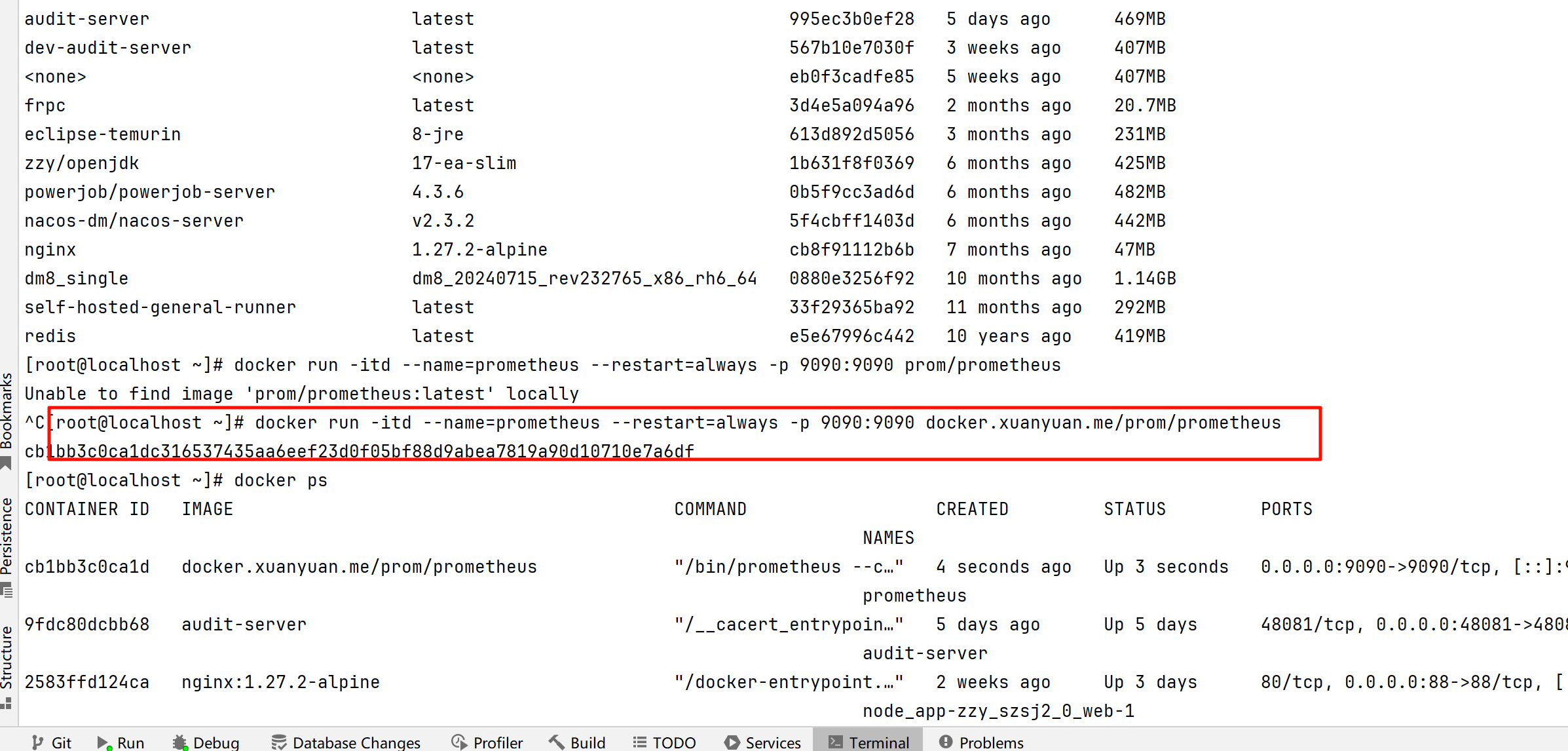Open the Git tool window
Image resolution: width=1568 pixels, height=751 pixels.
pos(52,742)
